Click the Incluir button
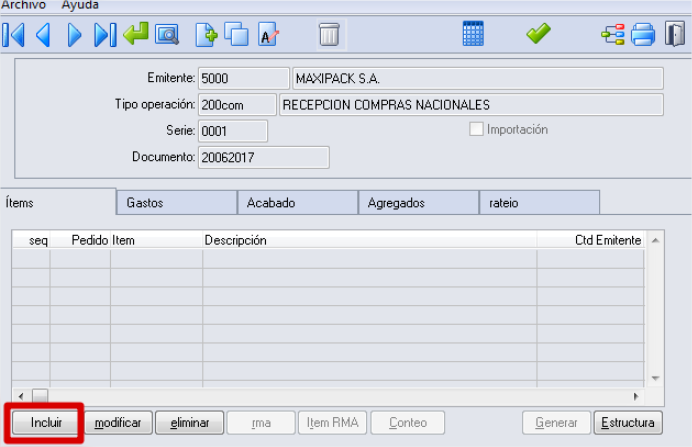The height and width of the screenshot is (447, 692). [46, 423]
